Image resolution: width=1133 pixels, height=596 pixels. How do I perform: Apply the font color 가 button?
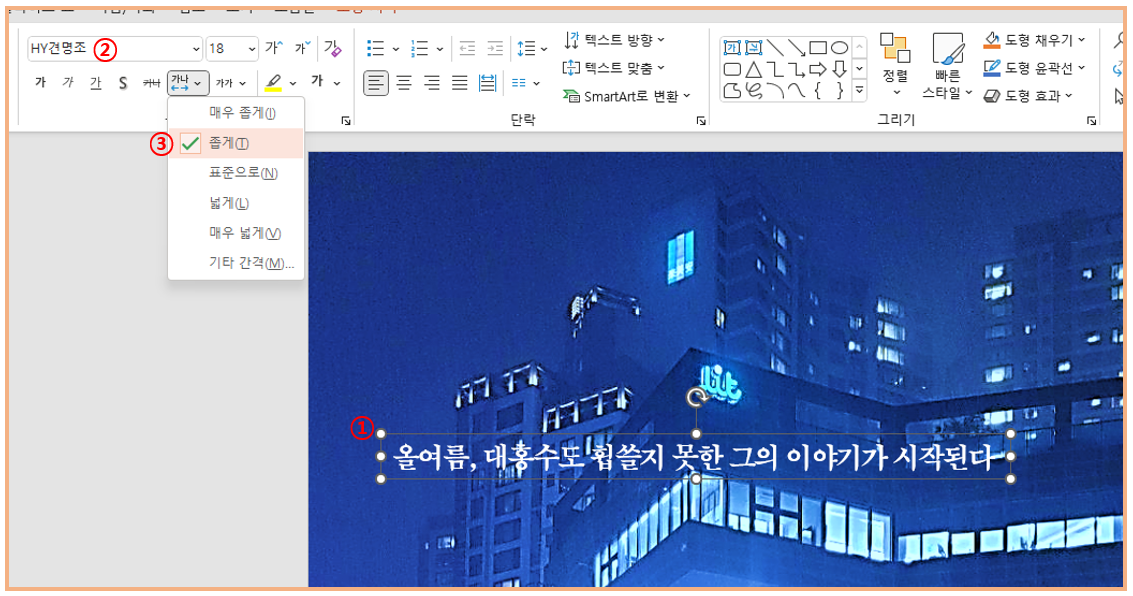tap(317, 82)
